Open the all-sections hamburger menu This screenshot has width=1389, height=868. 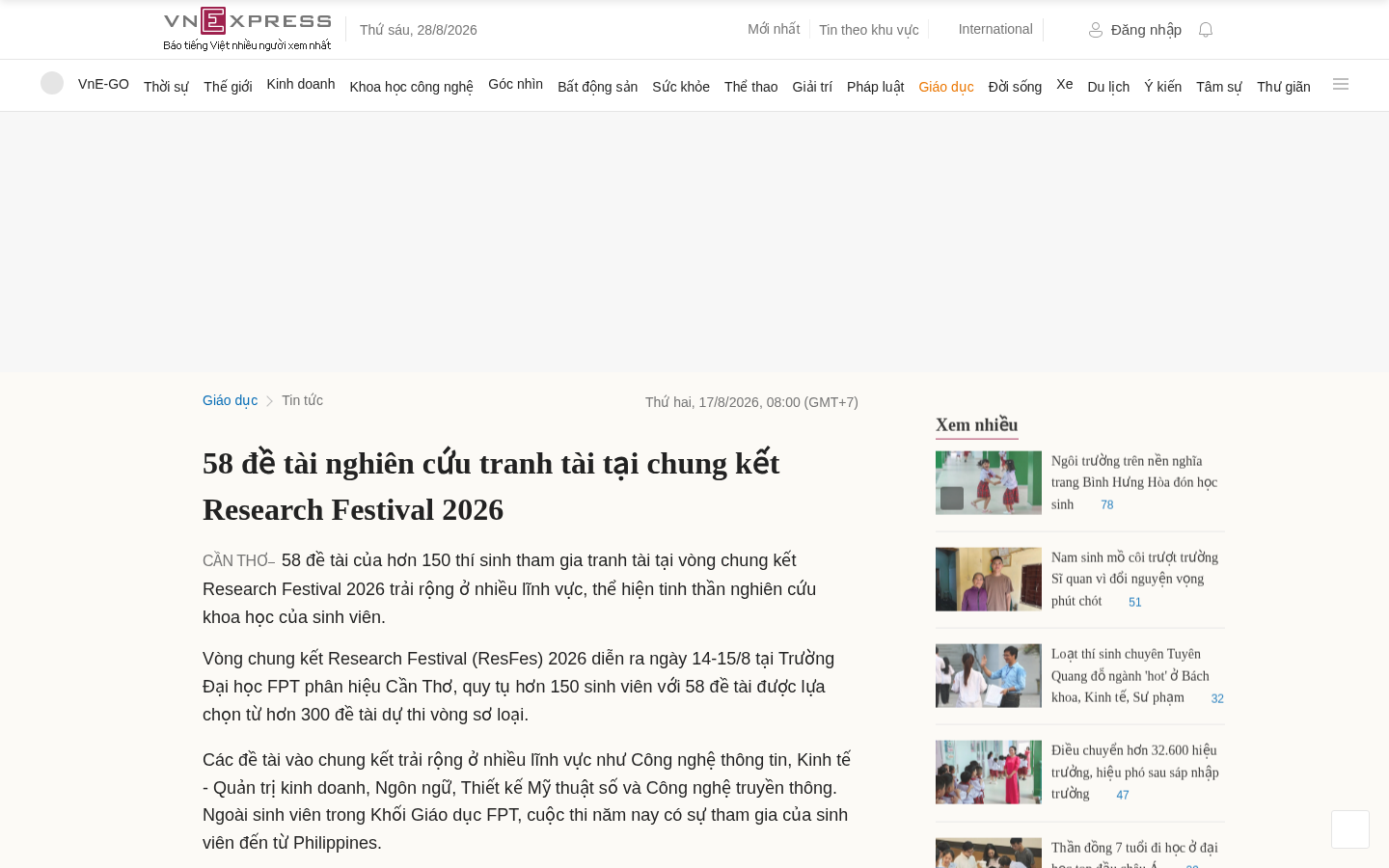coord(1341,84)
